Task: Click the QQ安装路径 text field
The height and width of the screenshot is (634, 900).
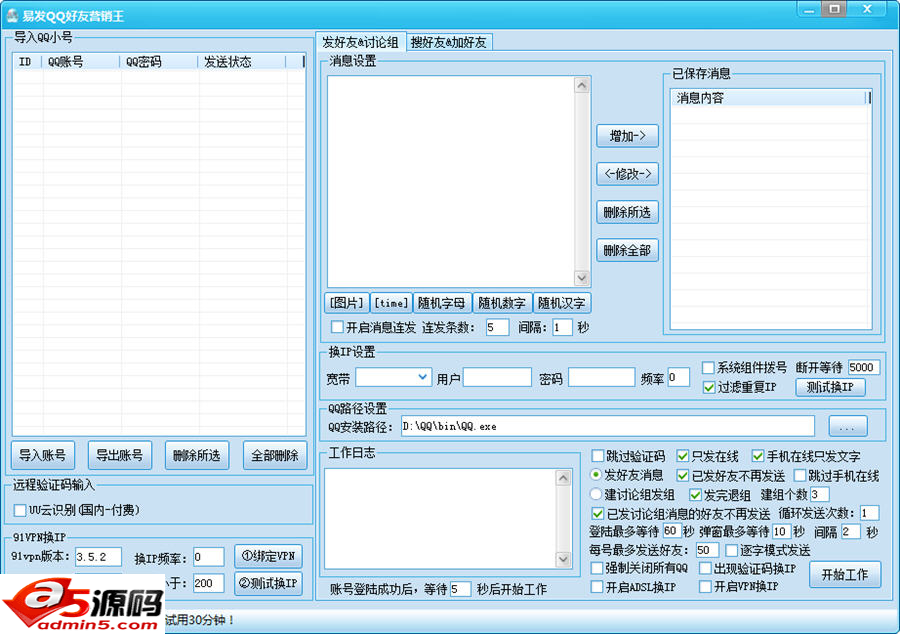Action: [x=608, y=426]
